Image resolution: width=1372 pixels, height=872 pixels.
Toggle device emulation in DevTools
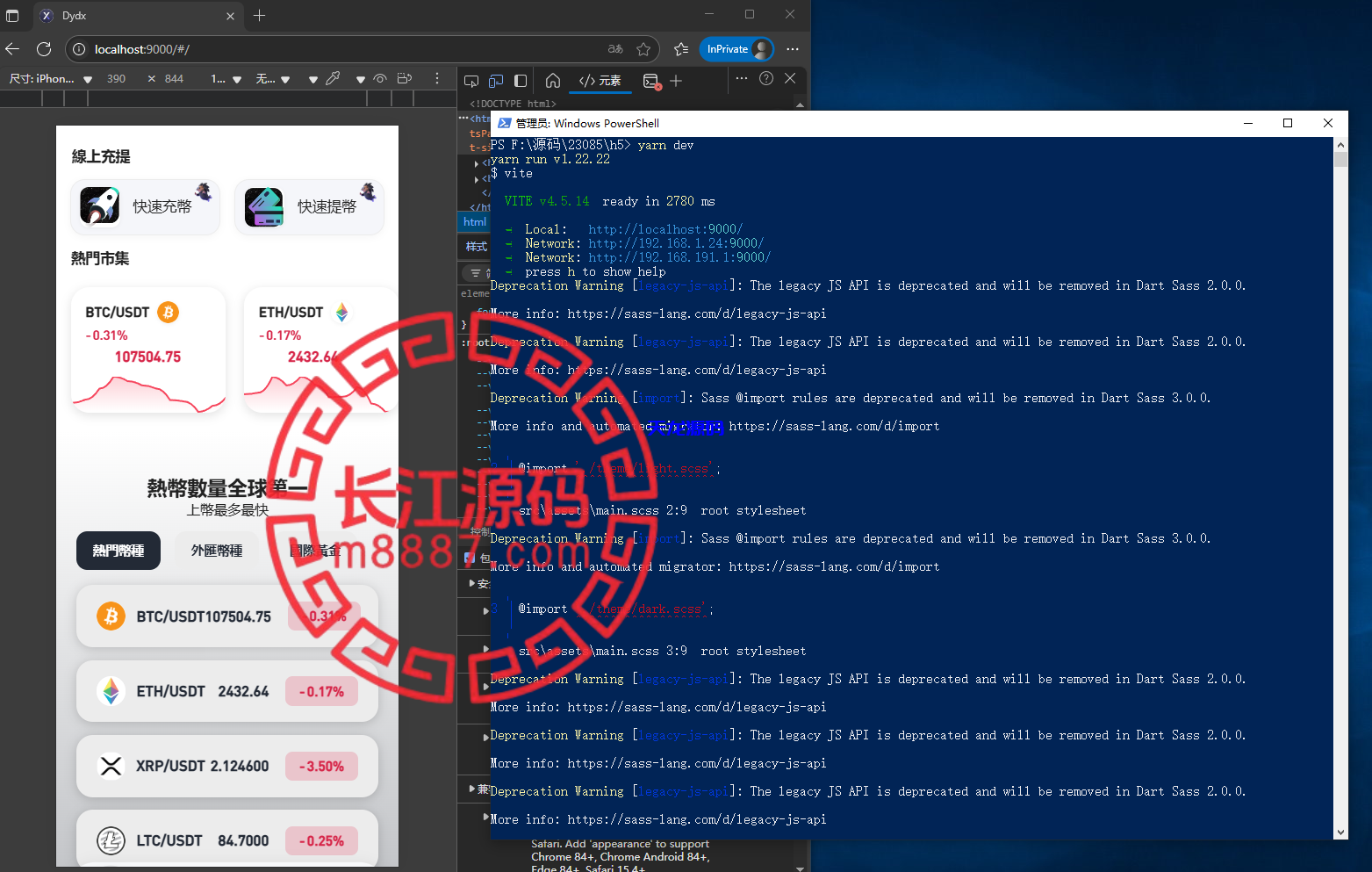click(x=496, y=81)
